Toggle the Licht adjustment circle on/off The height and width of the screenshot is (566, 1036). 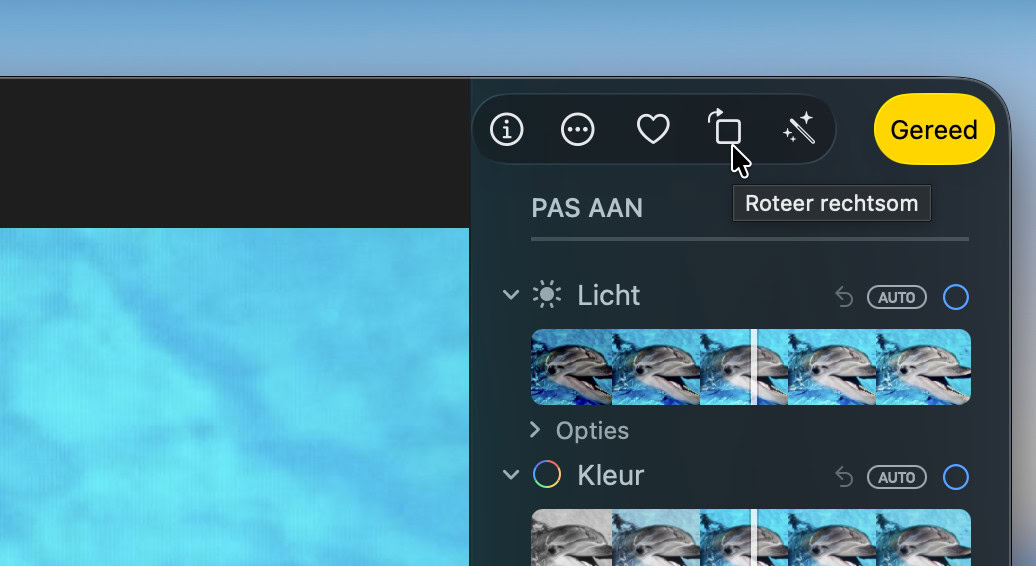pos(956,297)
